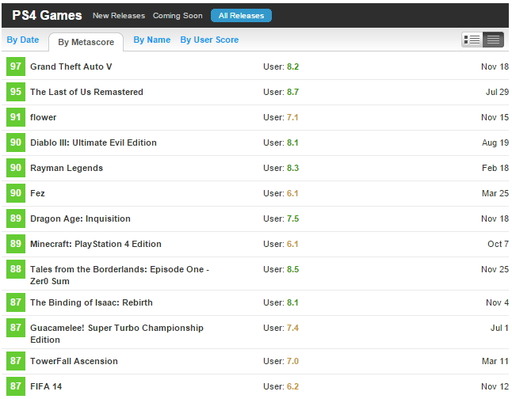Sort the list By User Score

point(209,40)
